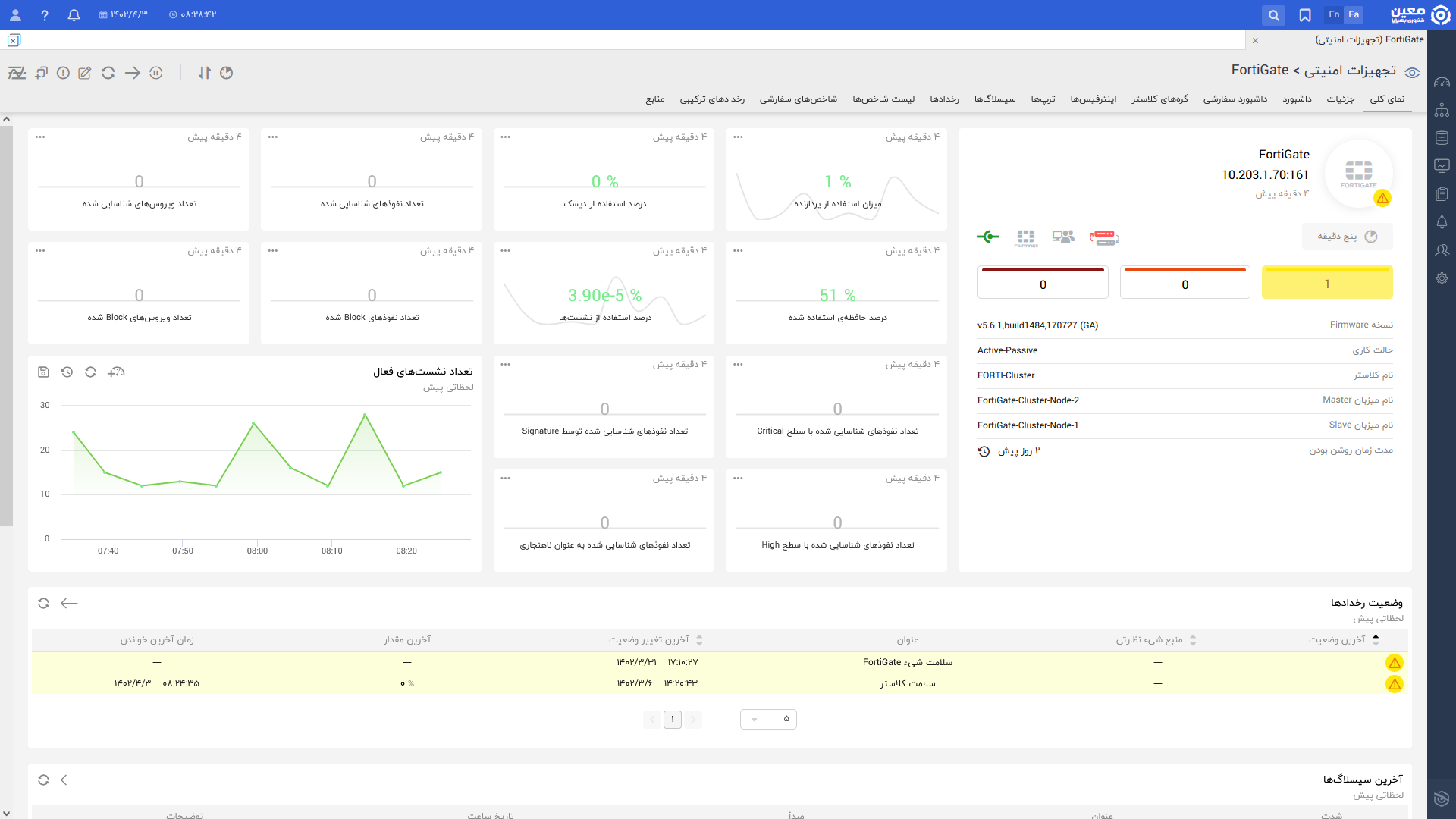Open options menu of تعداد ویروس‌های شناسایی شده card

point(40,137)
